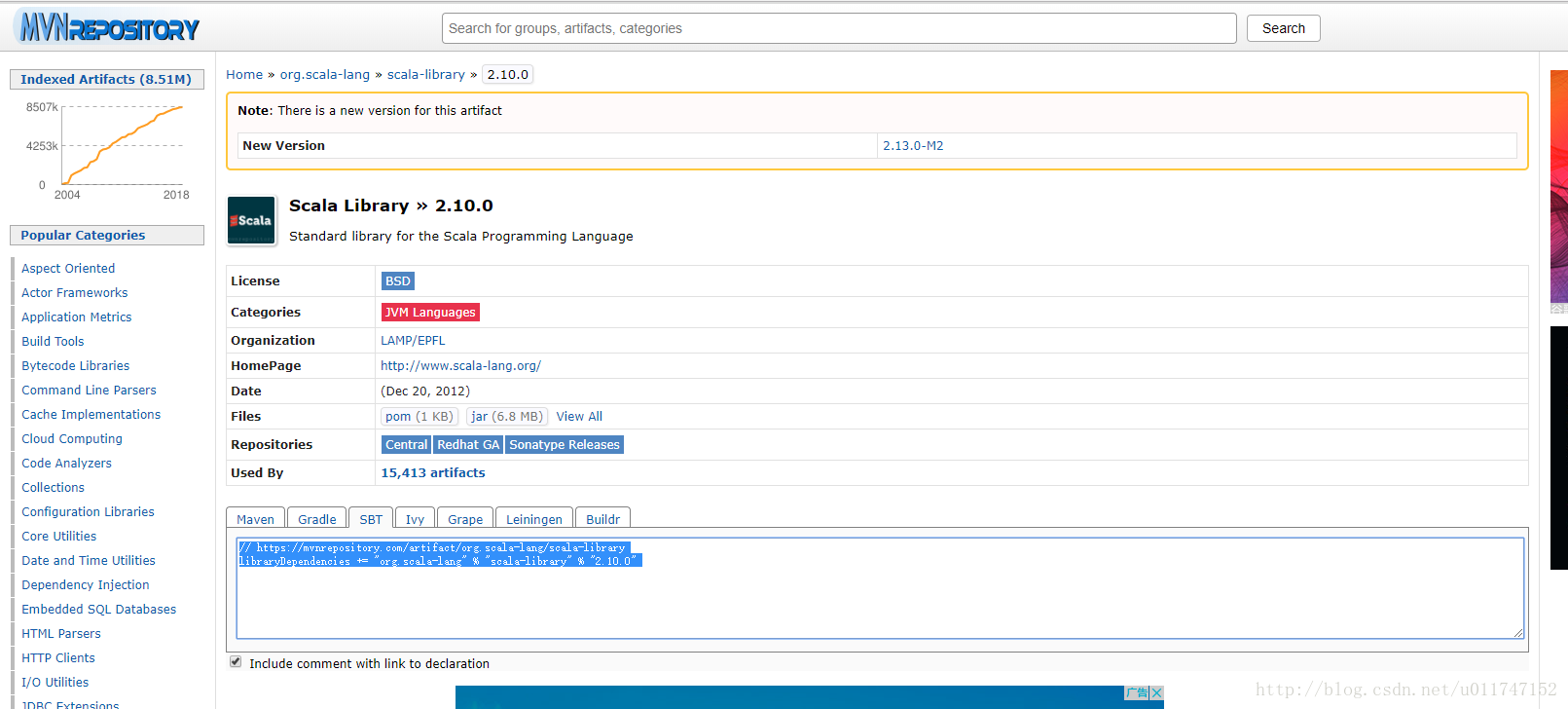Viewport: 1568px width, 709px height.
Task: Switch to the Gradle tab
Action: [x=317, y=519]
